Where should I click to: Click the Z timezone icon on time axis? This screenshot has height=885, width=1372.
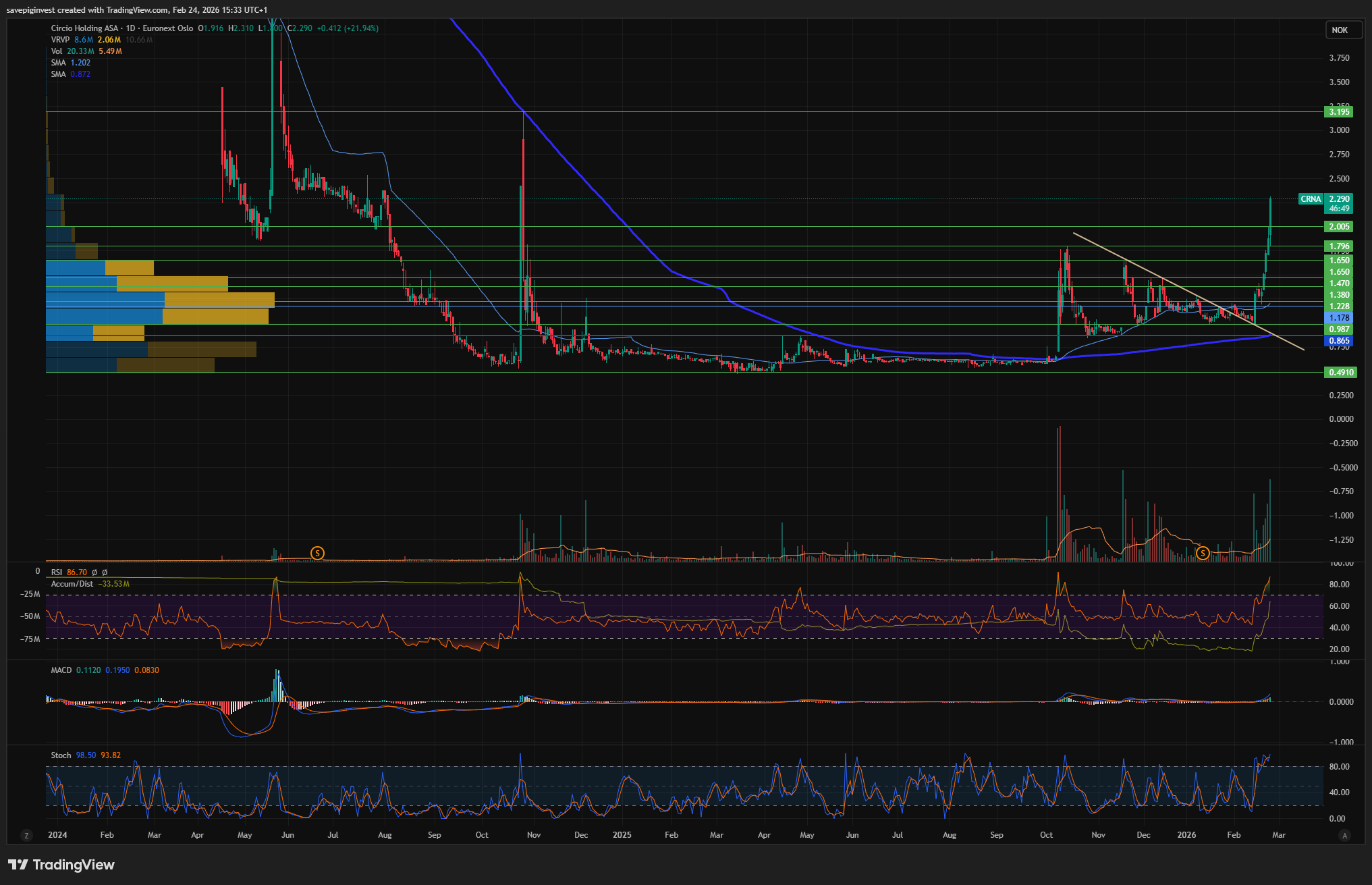point(26,836)
